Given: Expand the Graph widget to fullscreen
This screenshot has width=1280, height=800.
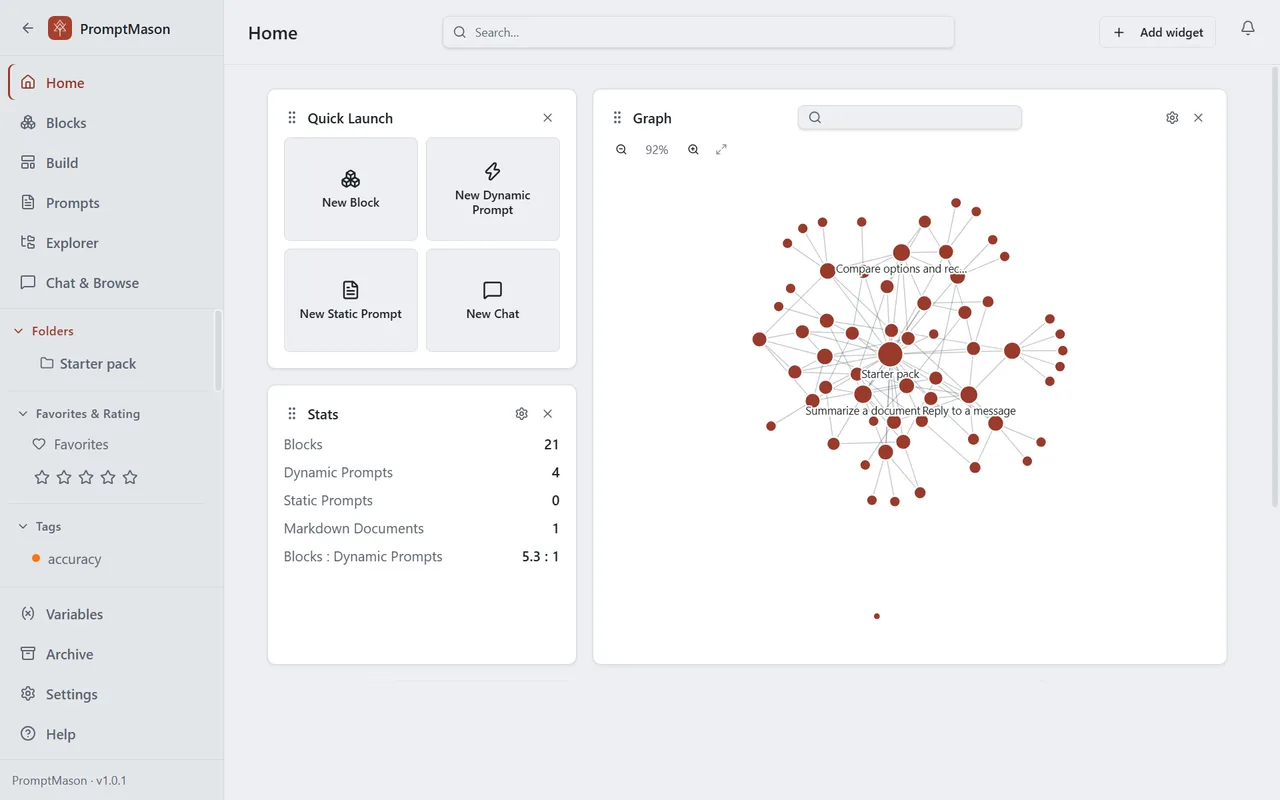Looking at the screenshot, I should (721, 150).
